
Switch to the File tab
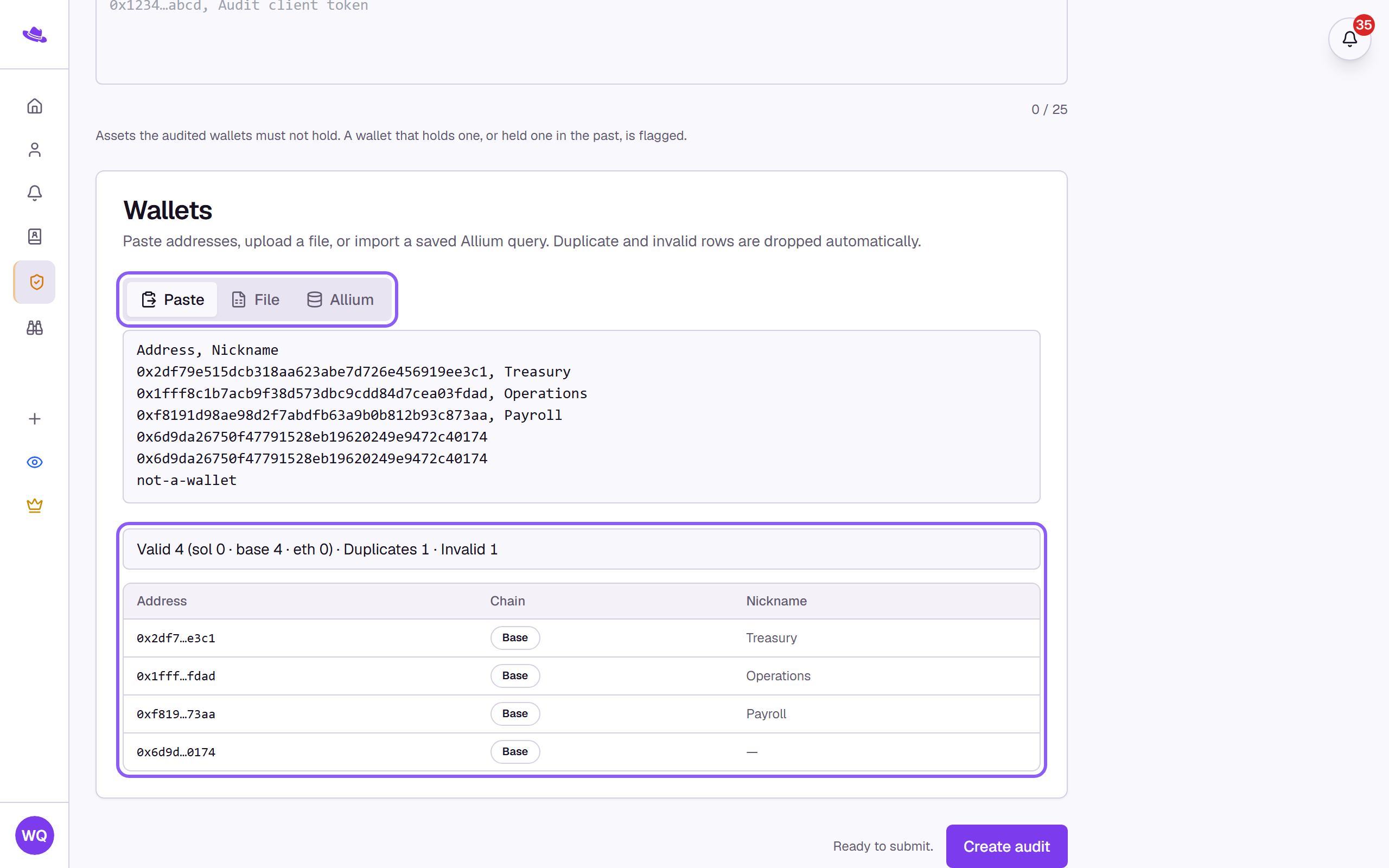pos(256,299)
